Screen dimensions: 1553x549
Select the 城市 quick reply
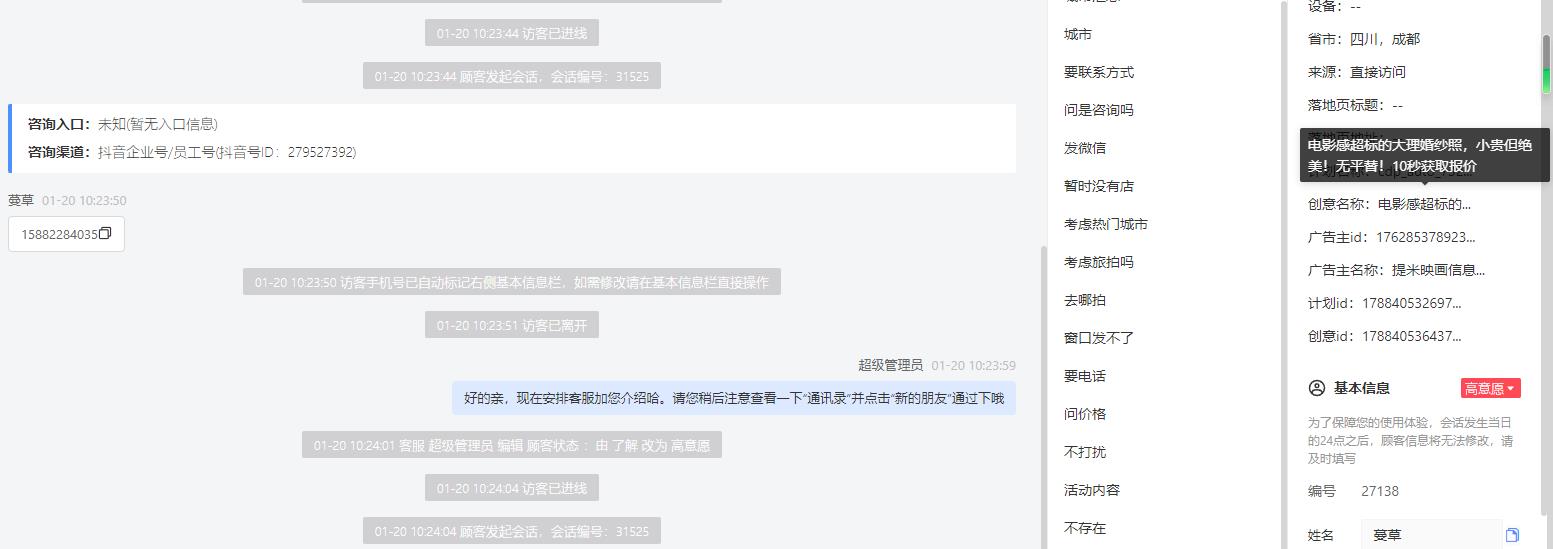pos(1078,34)
